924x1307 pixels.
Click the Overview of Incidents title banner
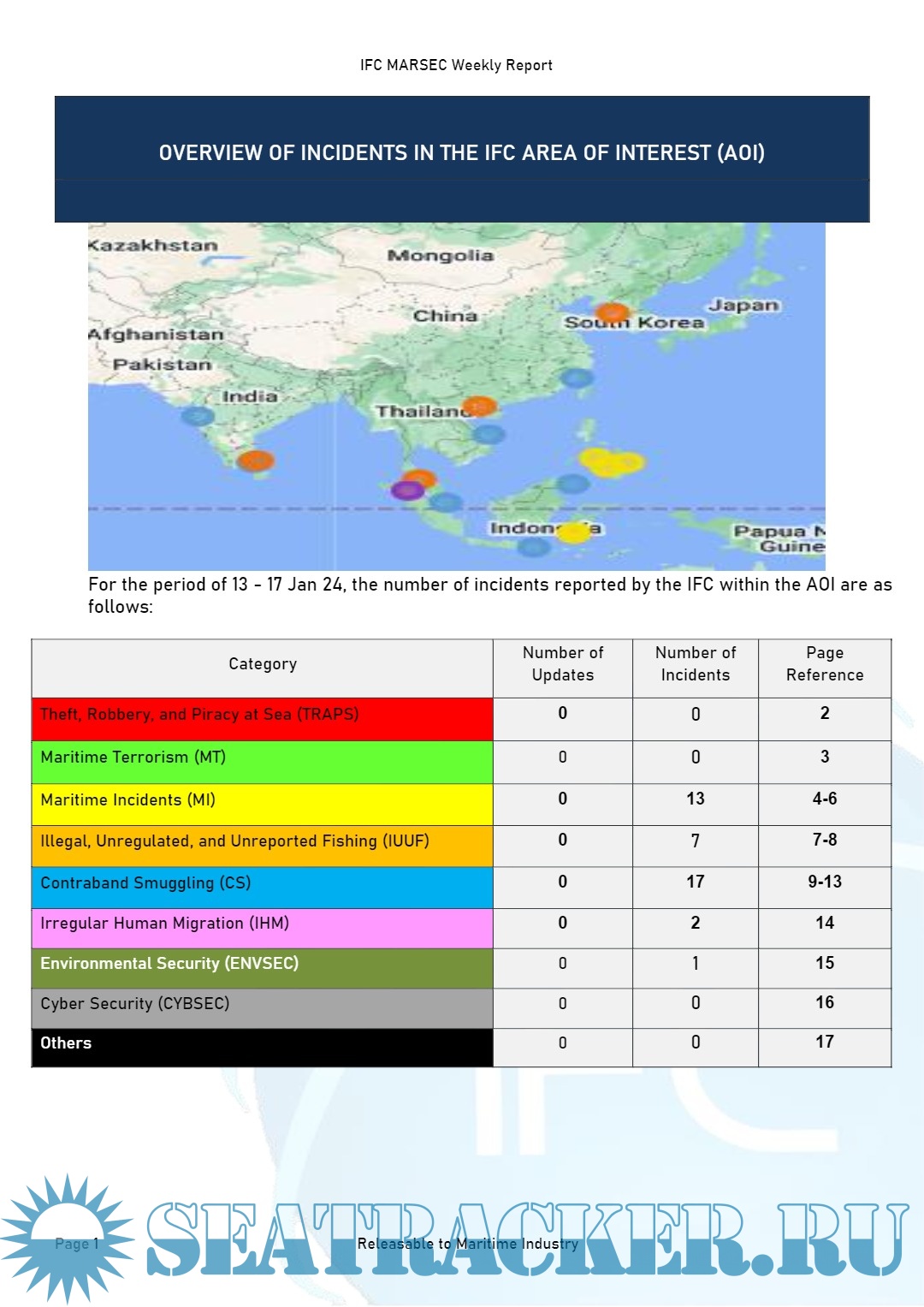(x=462, y=153)
